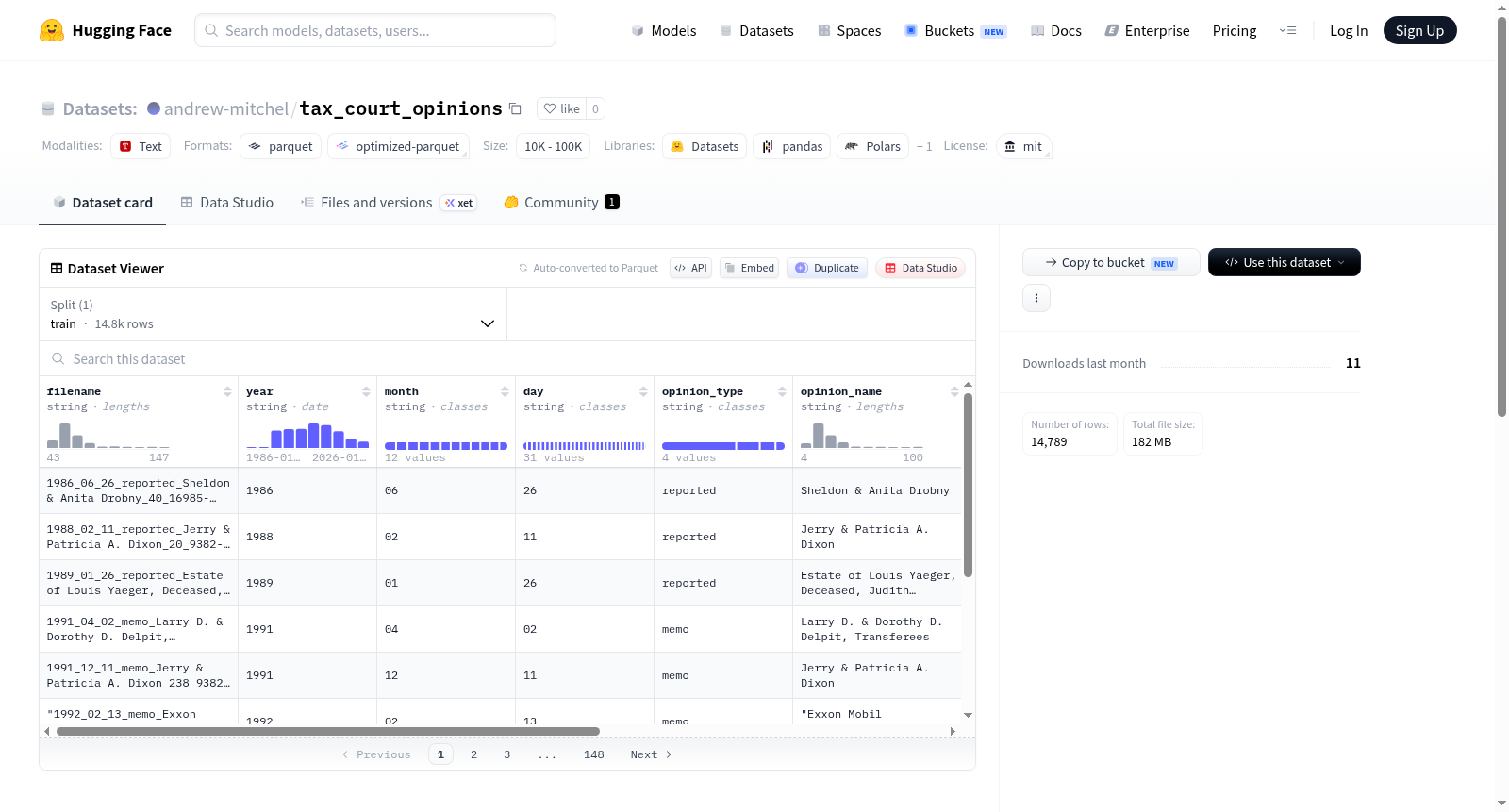This screenshot has height=812, width=1509.
Task: Open the Use this dataset dropdown
Action: (x=1284, y=262)
